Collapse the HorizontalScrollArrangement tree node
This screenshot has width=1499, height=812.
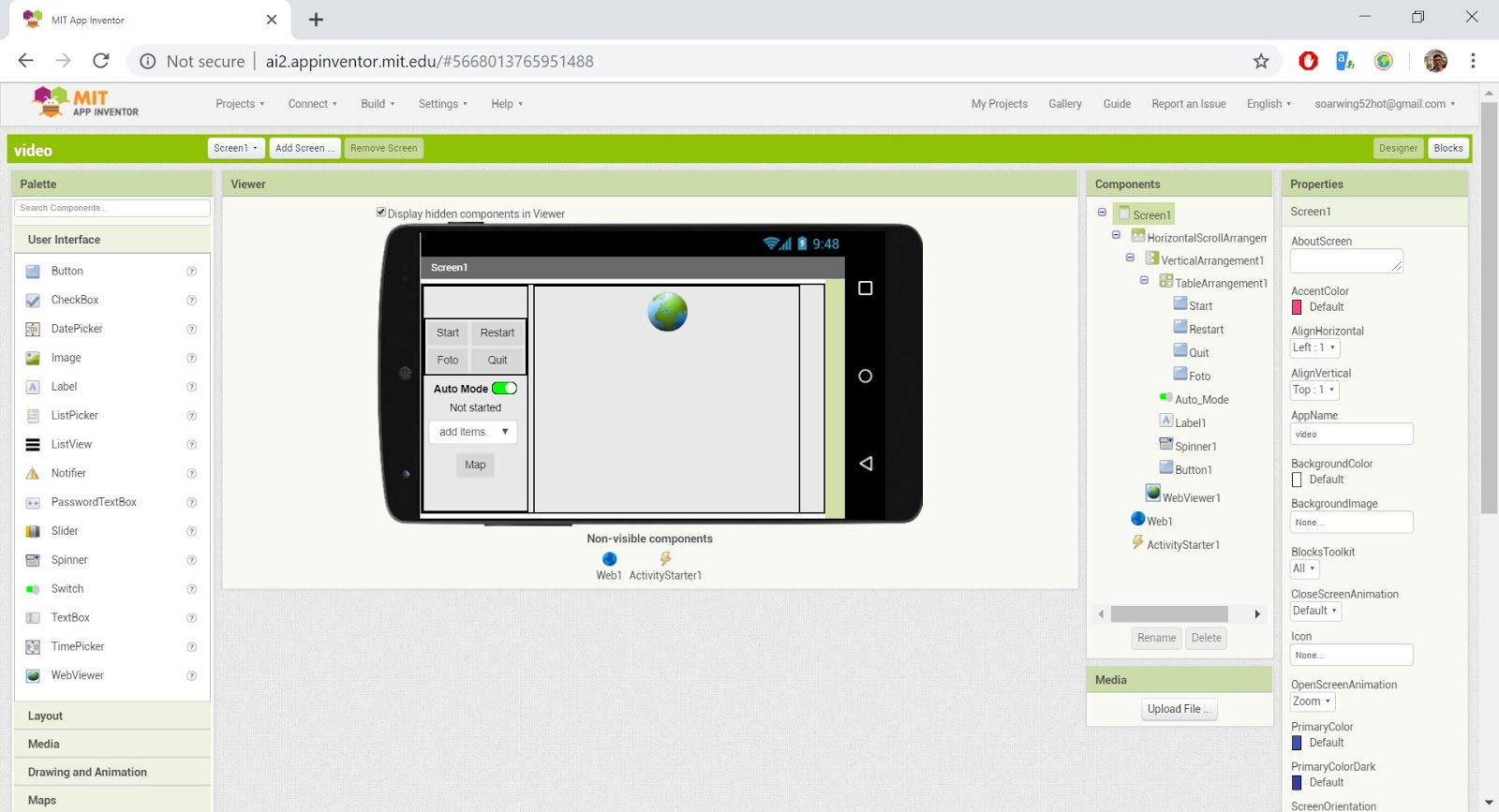tap(1116, 235)
